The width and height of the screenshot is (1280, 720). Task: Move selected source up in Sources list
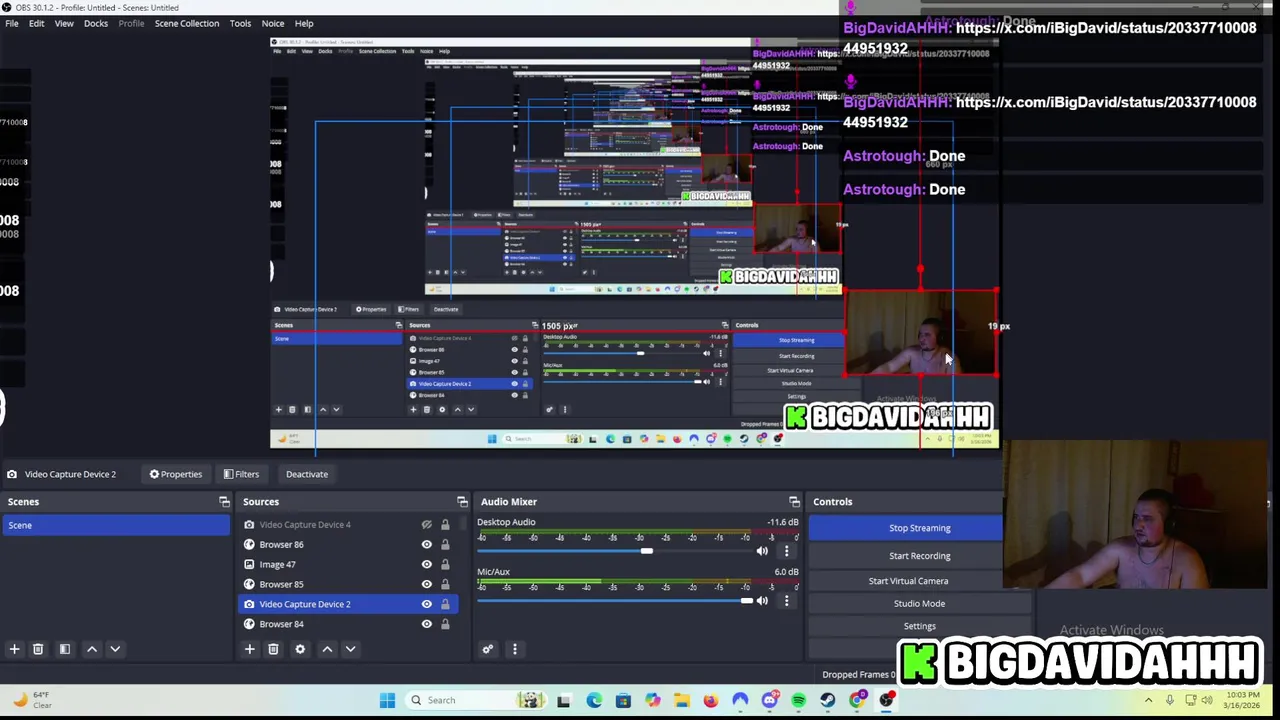pos(327,649)
